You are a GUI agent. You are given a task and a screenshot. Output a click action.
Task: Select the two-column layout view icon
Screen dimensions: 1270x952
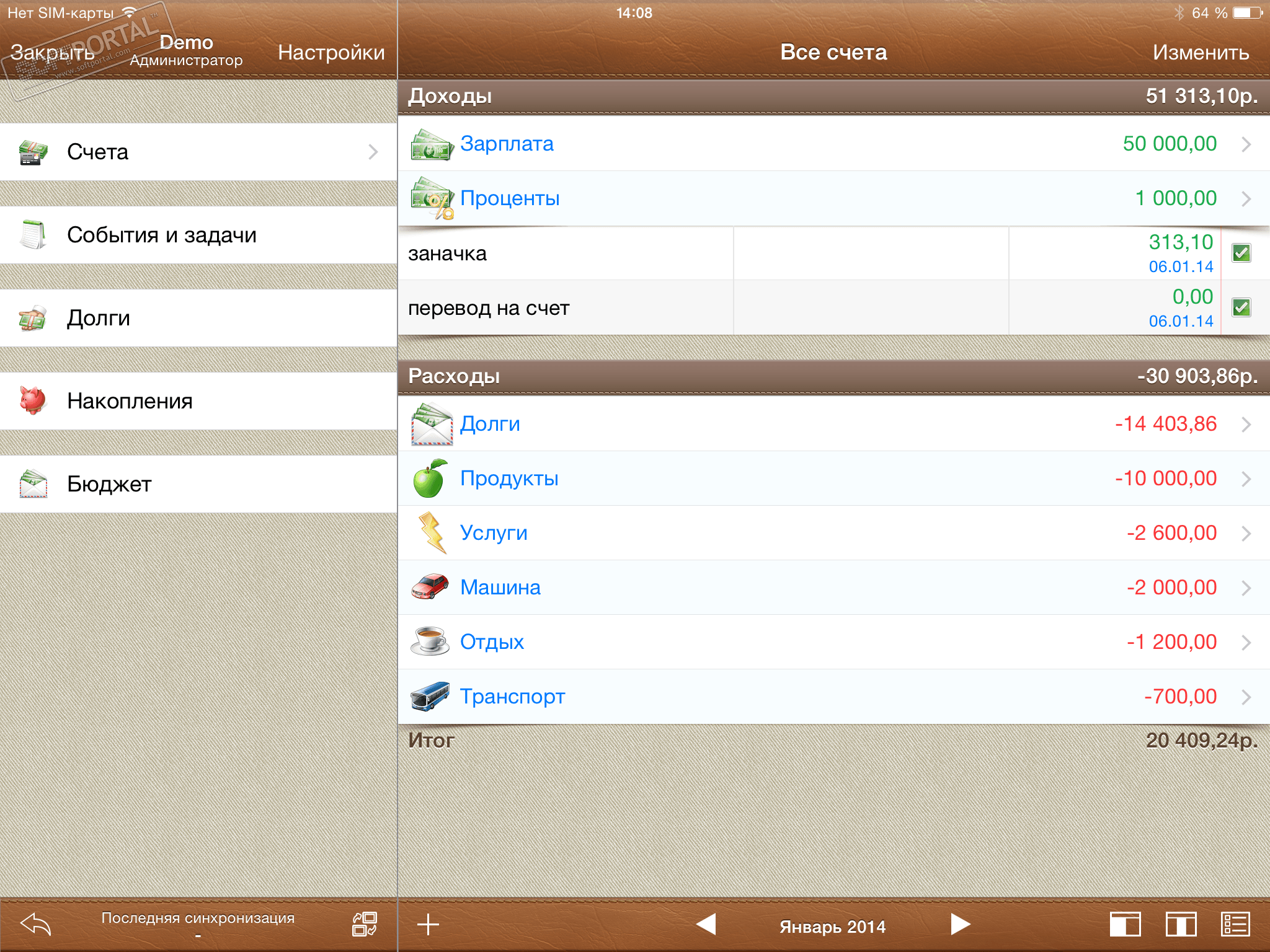1181,925
